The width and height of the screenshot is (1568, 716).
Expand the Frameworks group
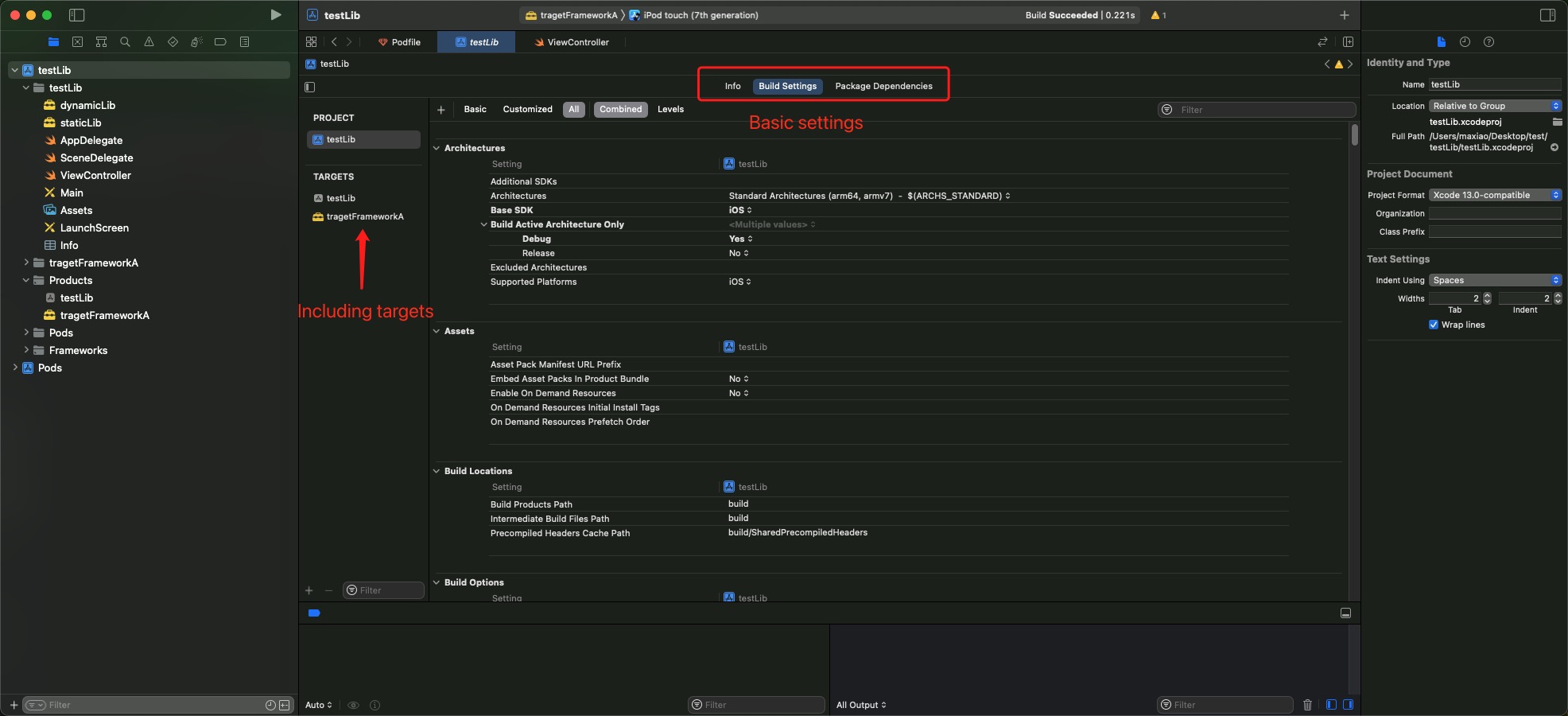click(x=26, y=350)
